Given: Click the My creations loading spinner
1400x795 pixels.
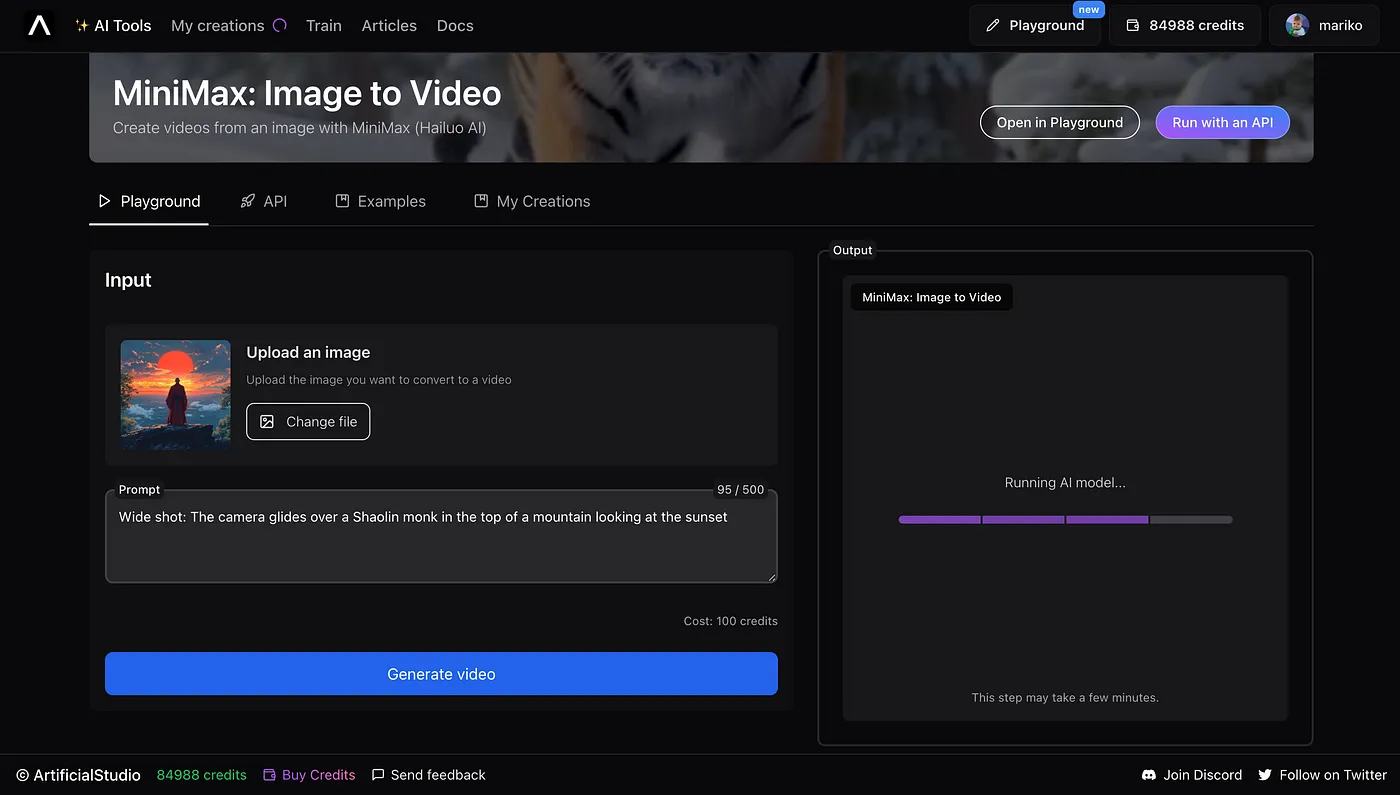Looking at the screenshot, I should click(280, 25).
